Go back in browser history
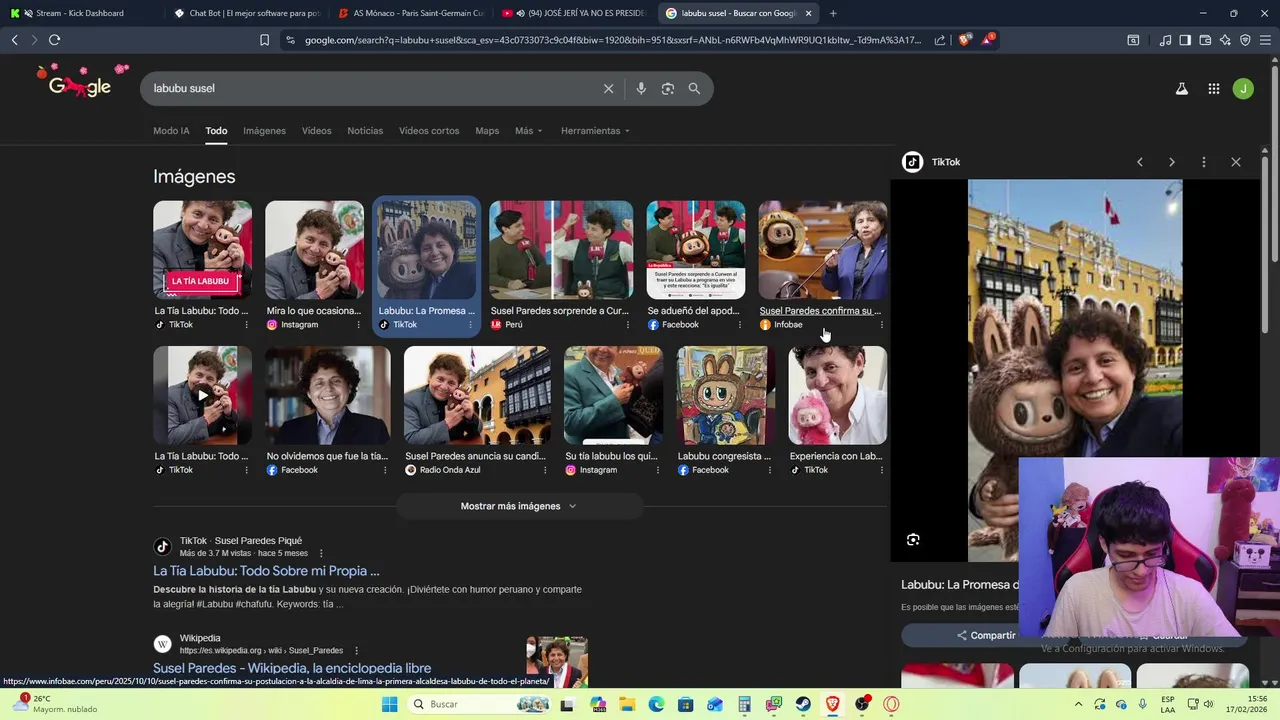 pos(14,40)
